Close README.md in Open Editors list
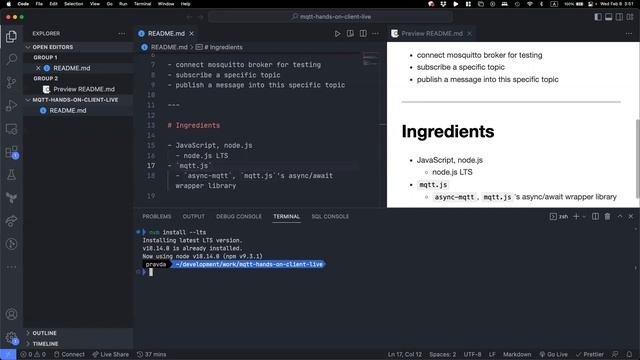This screenshot has width=640, height=360. click(x=38, y=68)
